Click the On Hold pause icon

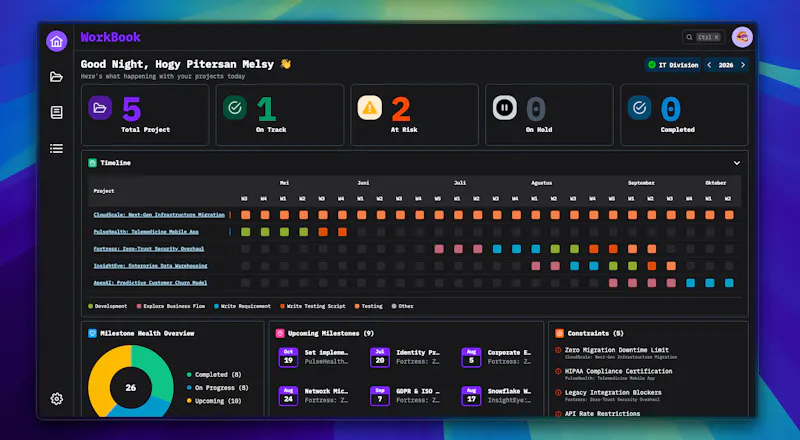pyautogui.click(x=505, y=108)
